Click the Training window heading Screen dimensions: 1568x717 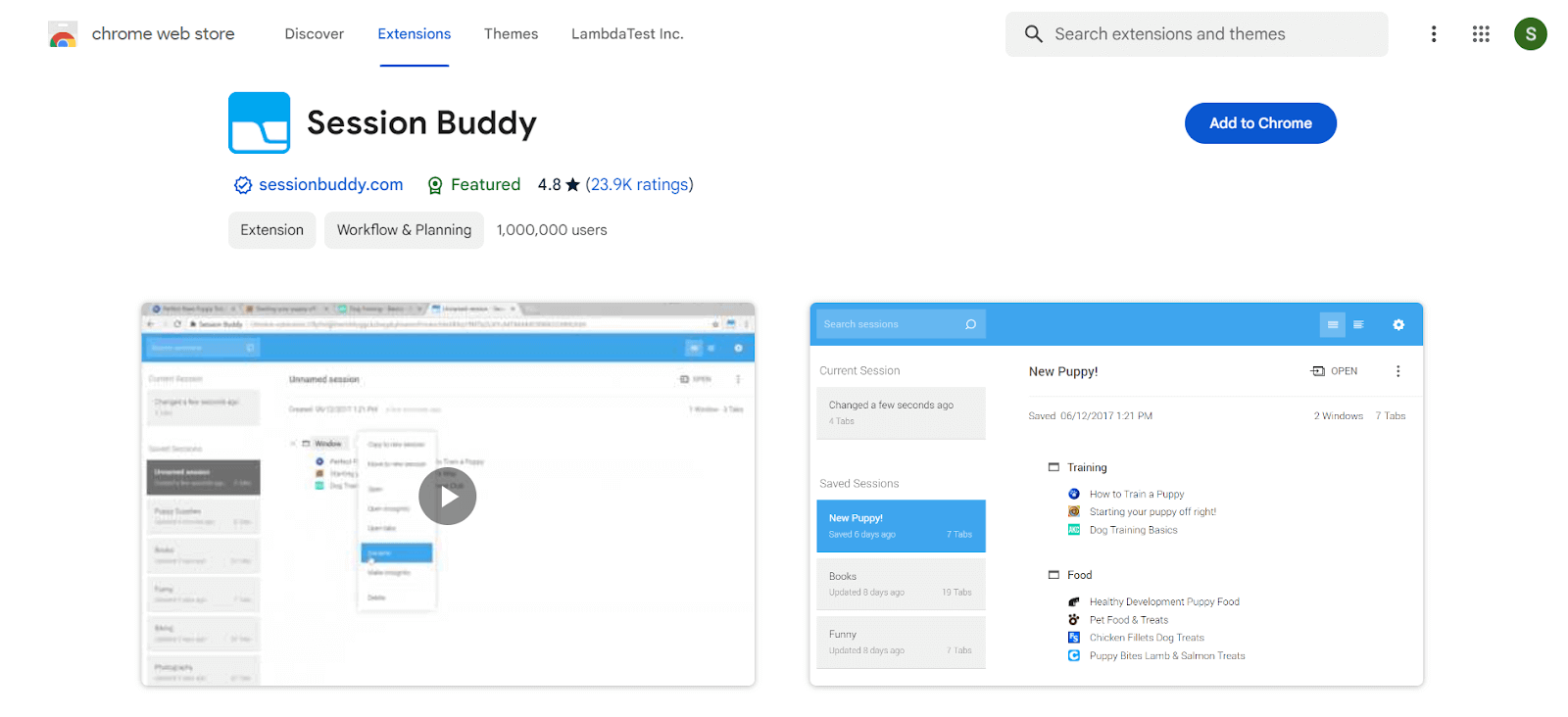click(x=1087, y=468)
